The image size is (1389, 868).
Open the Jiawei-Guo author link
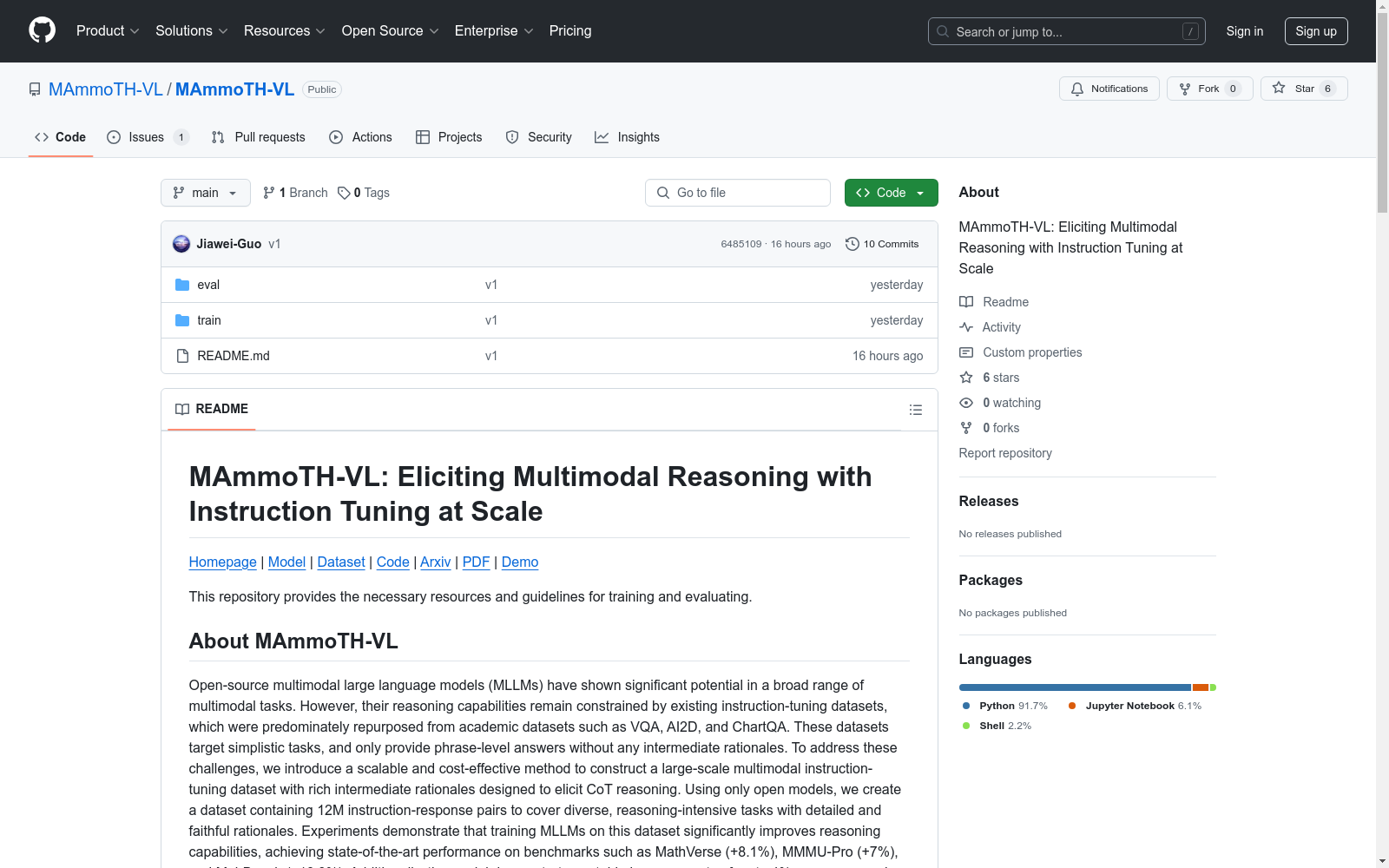[229, 244]
